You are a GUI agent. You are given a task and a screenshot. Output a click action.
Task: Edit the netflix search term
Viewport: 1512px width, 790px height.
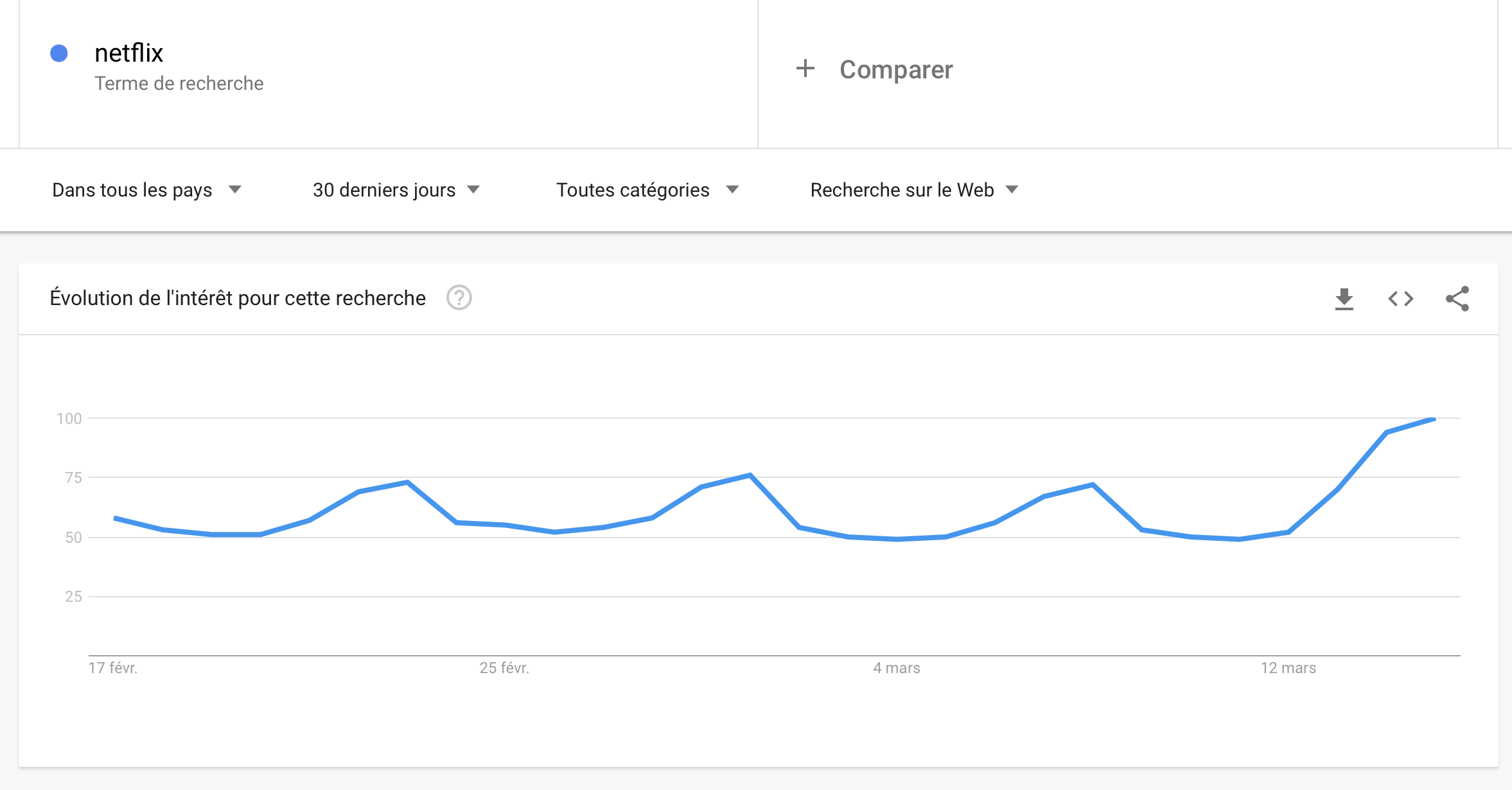[128, 53]
